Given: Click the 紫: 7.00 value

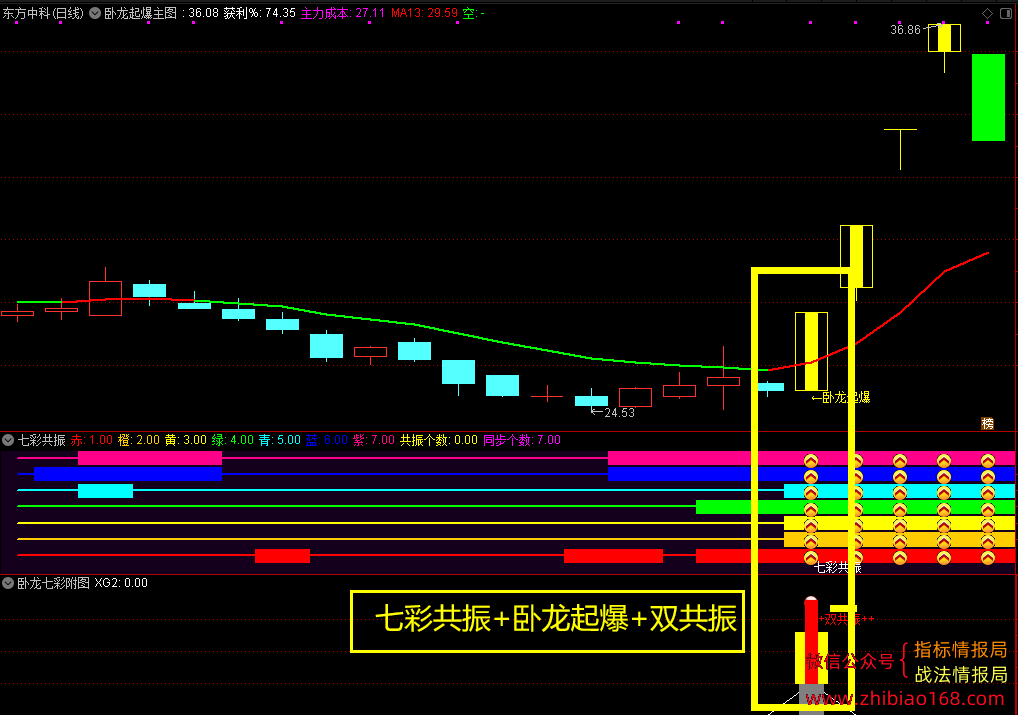Looking at the screenshot, I should [374, 440].
